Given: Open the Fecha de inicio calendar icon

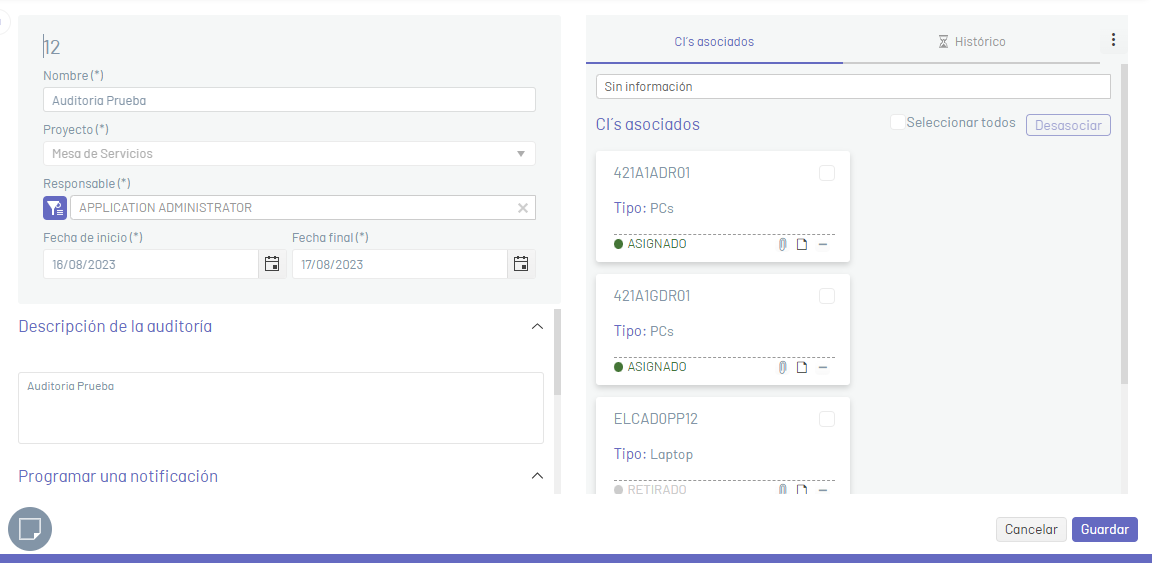Looking at the screenshot, I should pyautogui.click(x=272, y=264).
